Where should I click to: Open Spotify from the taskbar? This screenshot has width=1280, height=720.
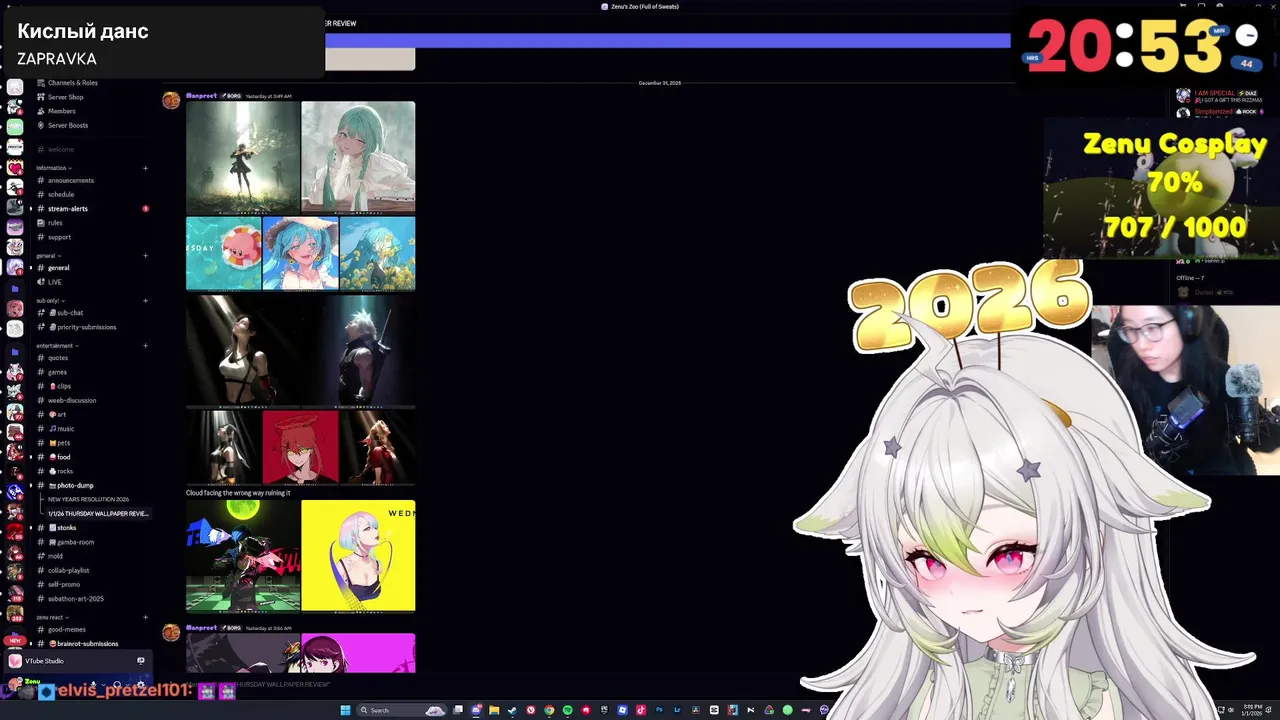click(567, 710)
